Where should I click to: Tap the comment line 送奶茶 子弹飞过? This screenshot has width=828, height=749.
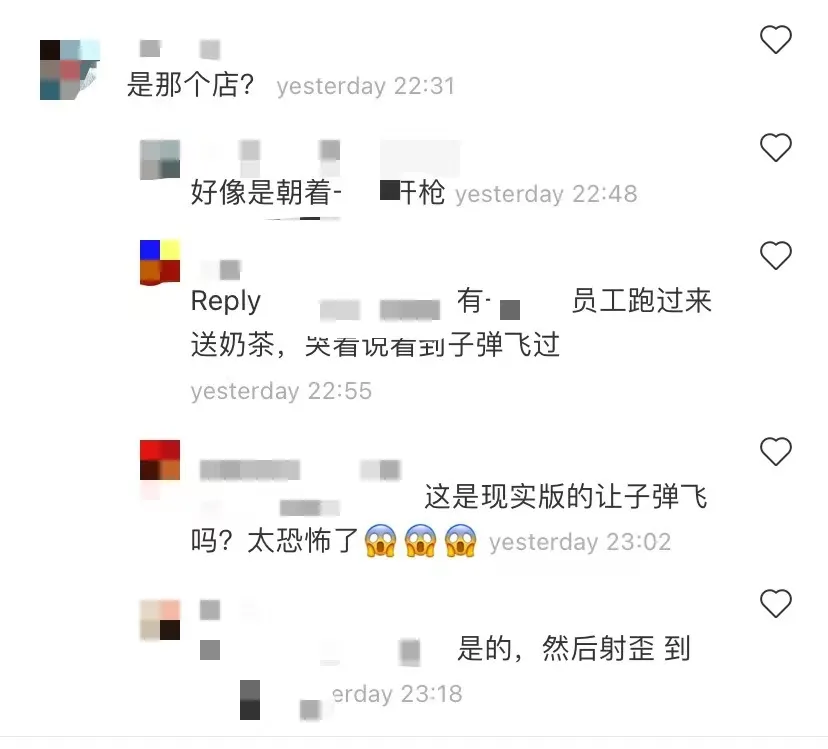[375, 345]
